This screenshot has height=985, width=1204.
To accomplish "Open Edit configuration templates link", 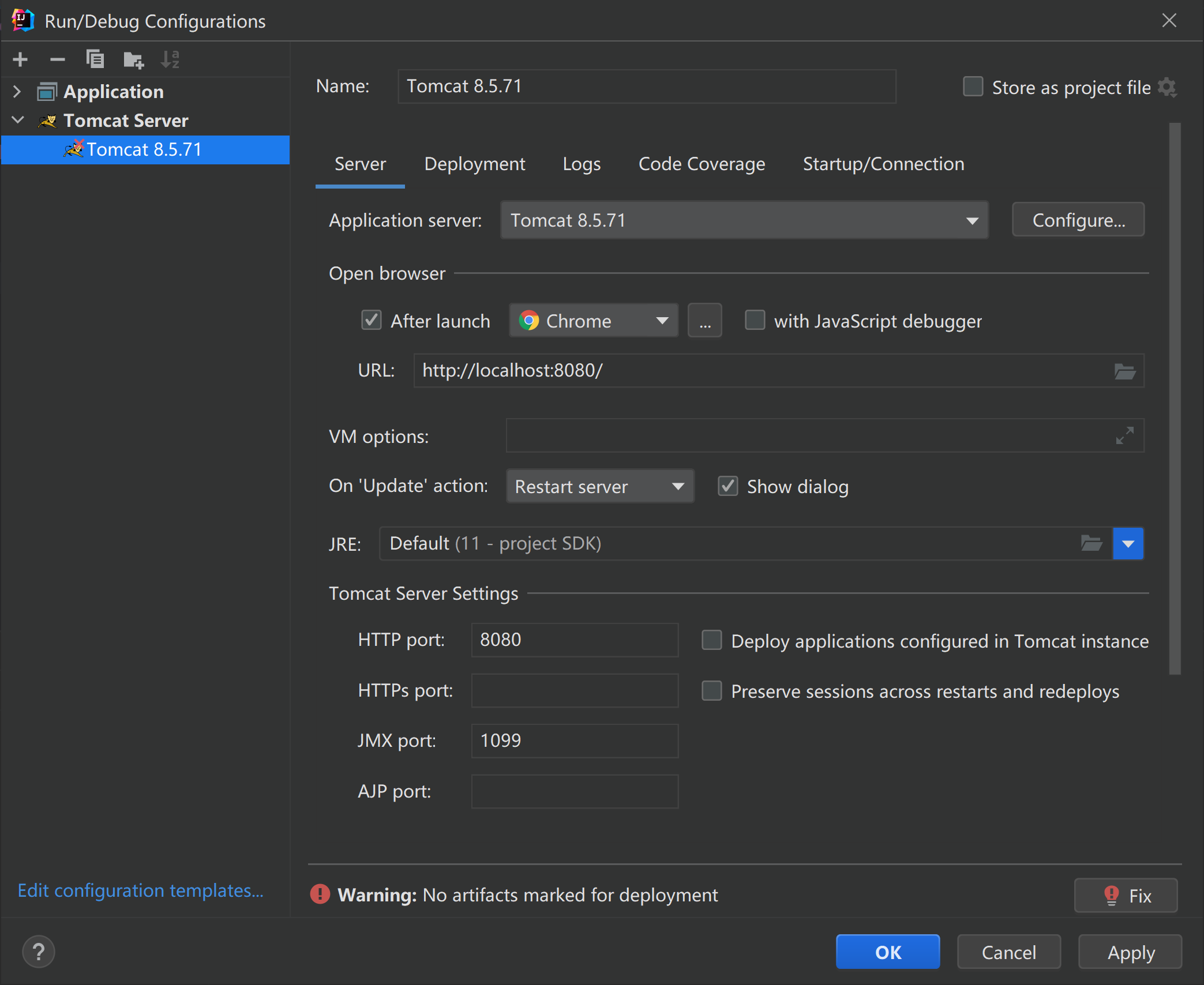I will (140, 890).
